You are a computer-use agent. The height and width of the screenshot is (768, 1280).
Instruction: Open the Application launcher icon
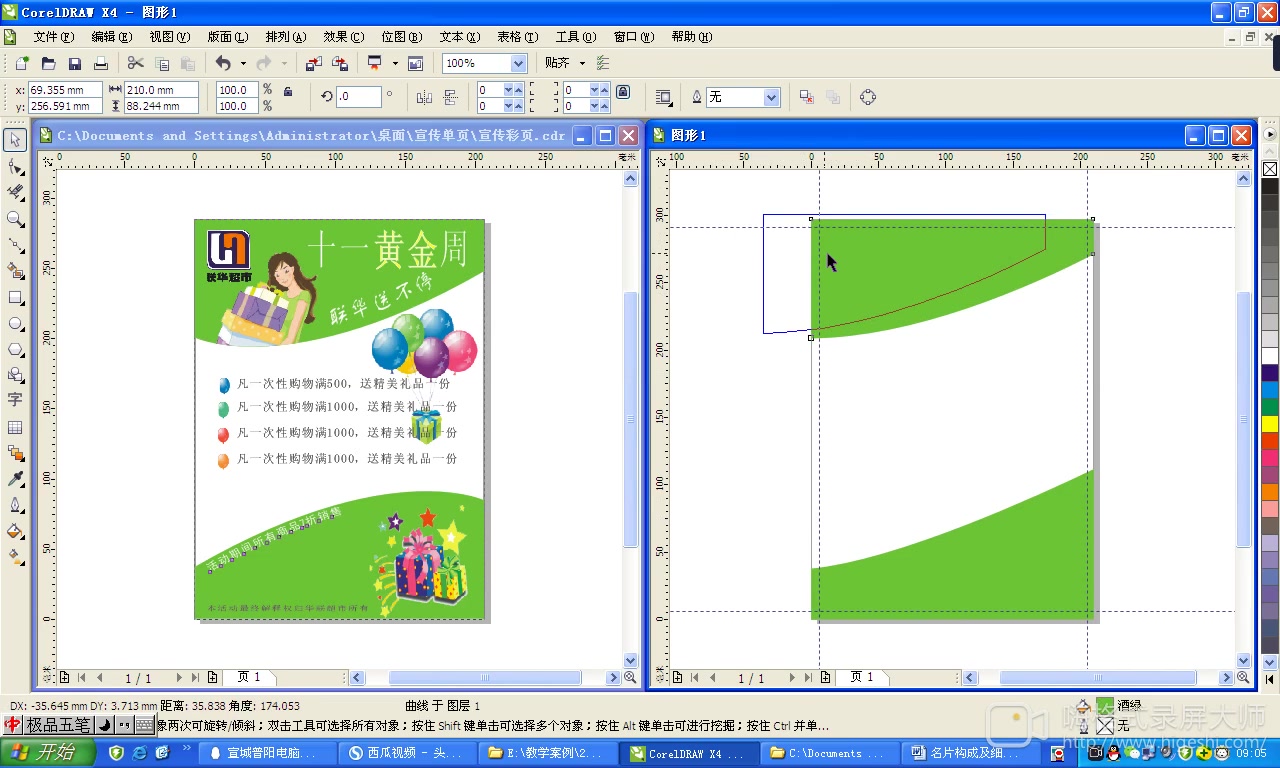pyautogui.click(x=375, y=63)
